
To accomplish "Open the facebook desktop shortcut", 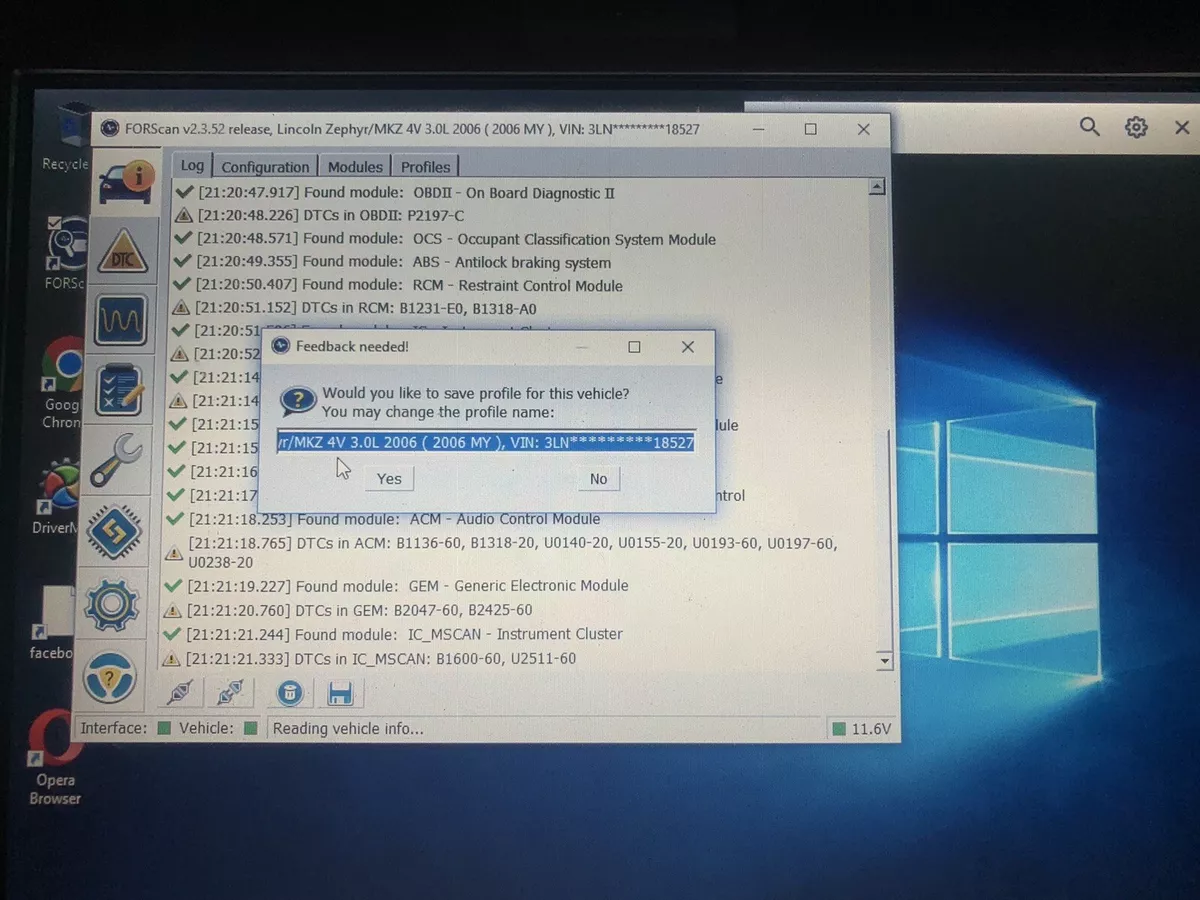I will click(52, 623).
